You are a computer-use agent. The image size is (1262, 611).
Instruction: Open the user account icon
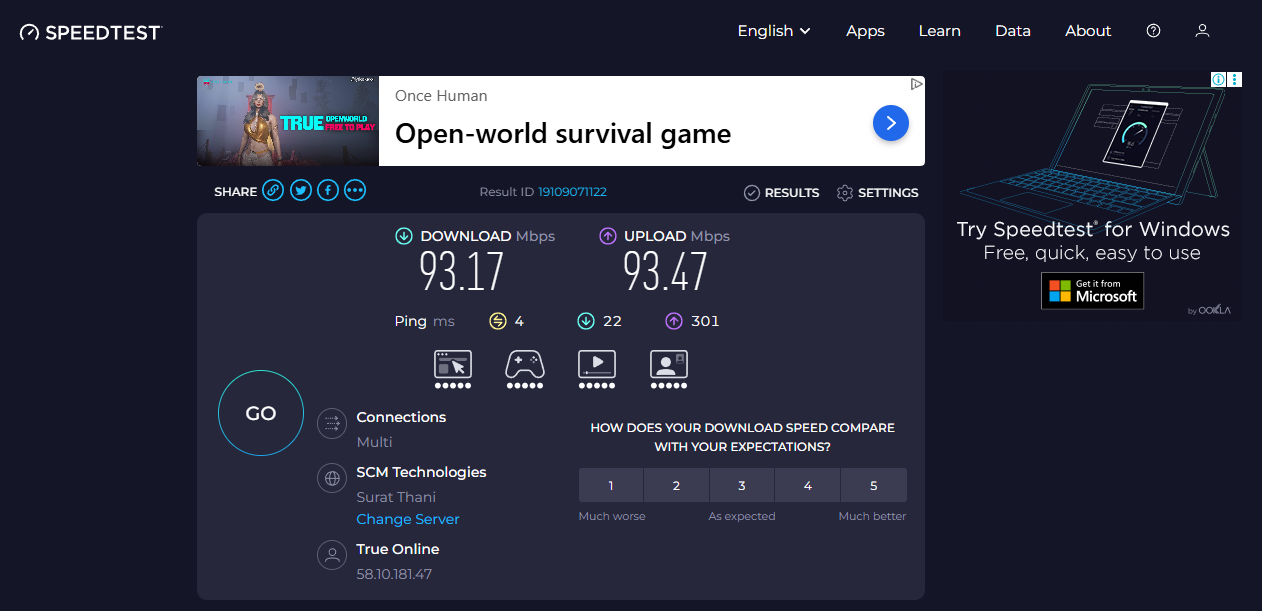pyautogui.click(x=1203, y=31)
